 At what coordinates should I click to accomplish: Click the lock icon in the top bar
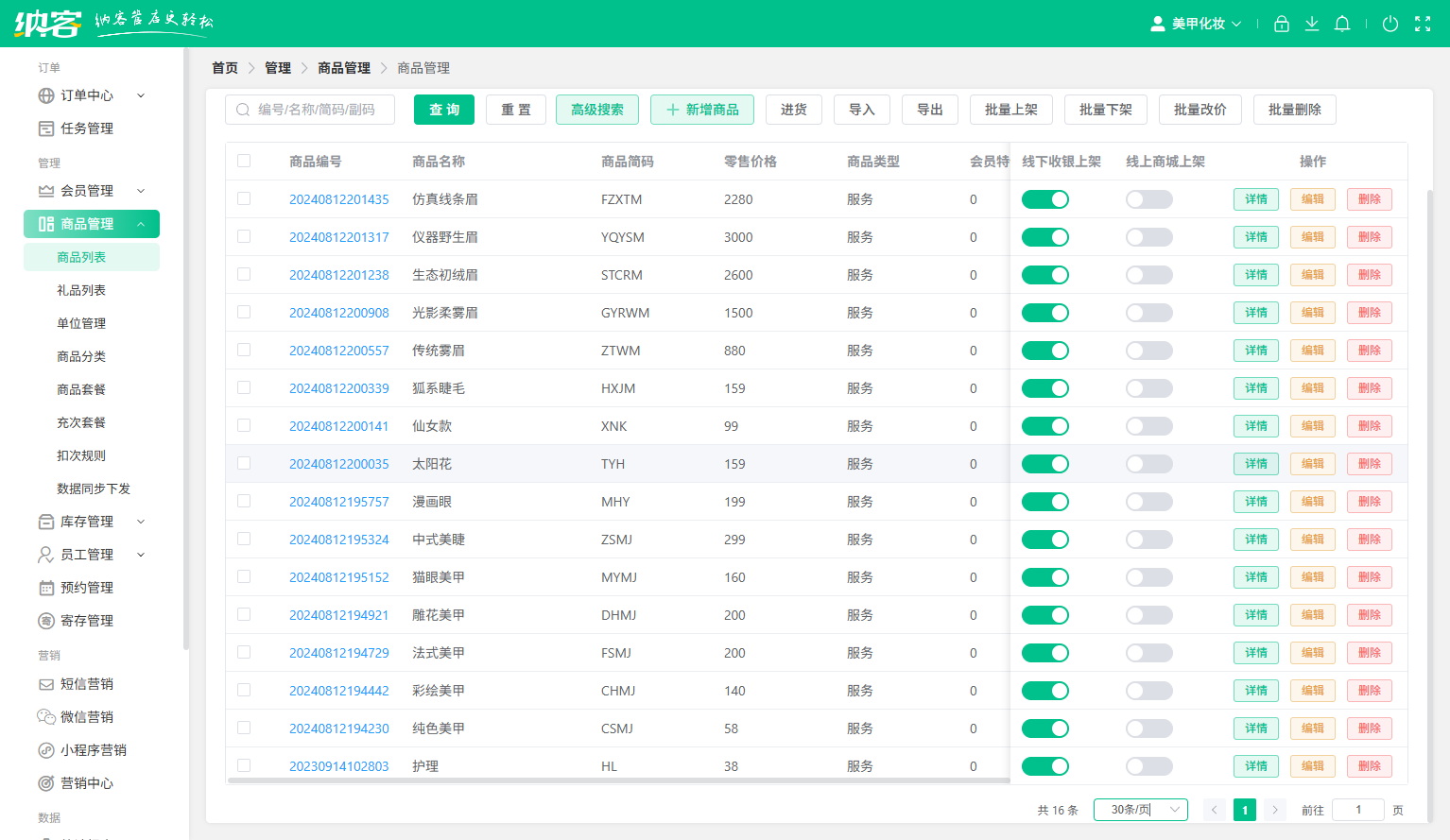pos(1281,23)
